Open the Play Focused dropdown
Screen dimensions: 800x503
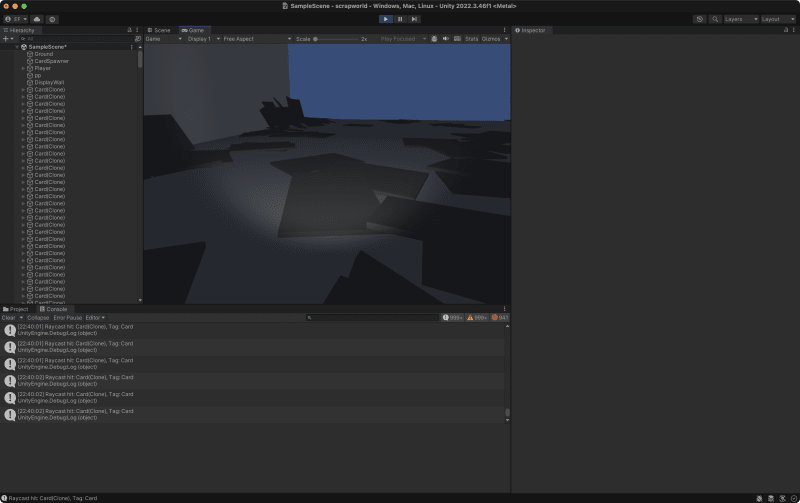pyautogui.click(x=403, y=39)
